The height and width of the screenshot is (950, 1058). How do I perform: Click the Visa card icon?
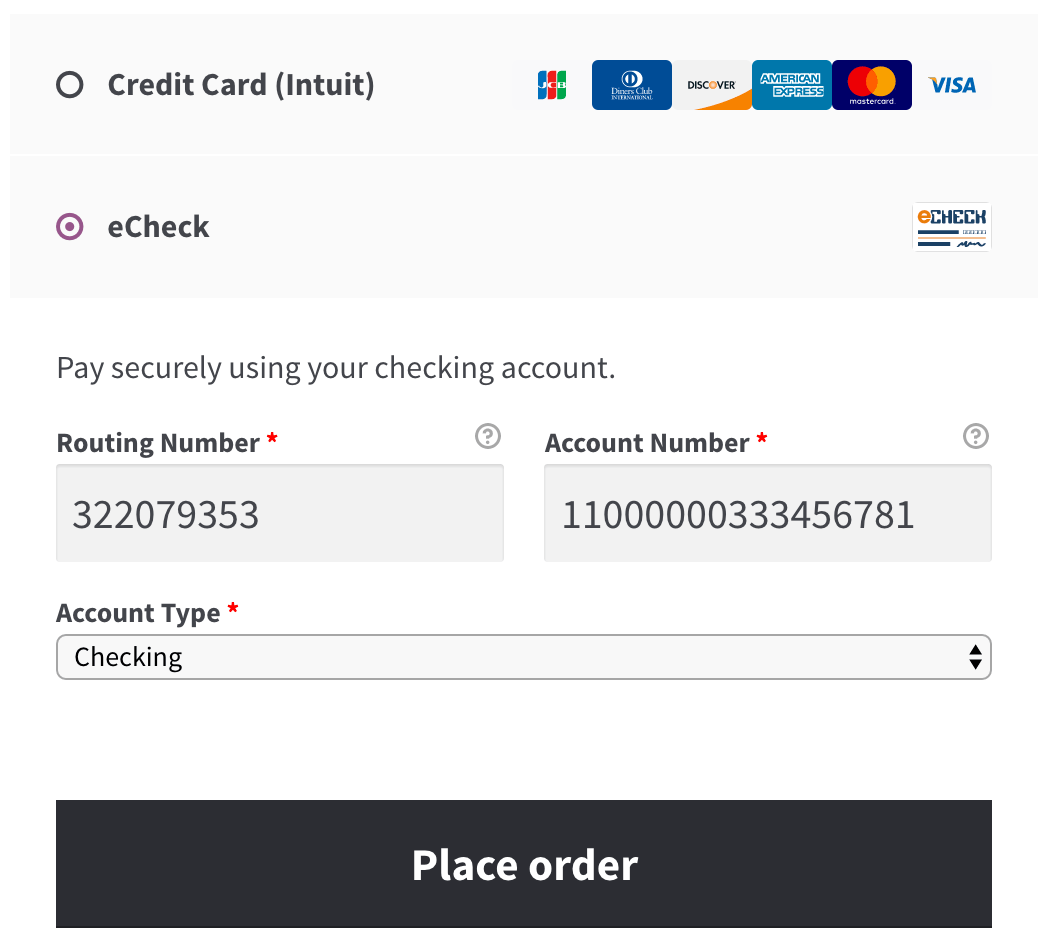(x=951, y=85)
